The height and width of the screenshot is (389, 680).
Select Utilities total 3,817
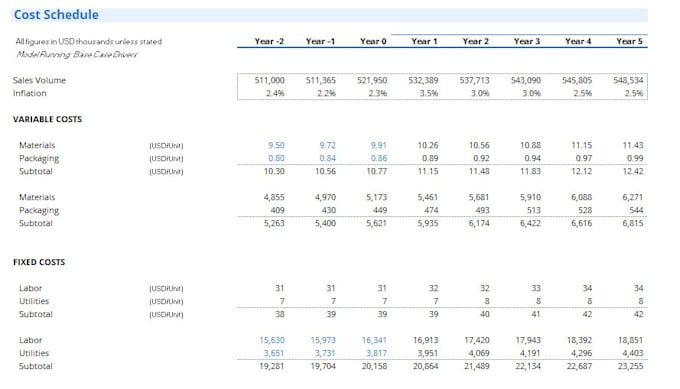coord(376,353)
